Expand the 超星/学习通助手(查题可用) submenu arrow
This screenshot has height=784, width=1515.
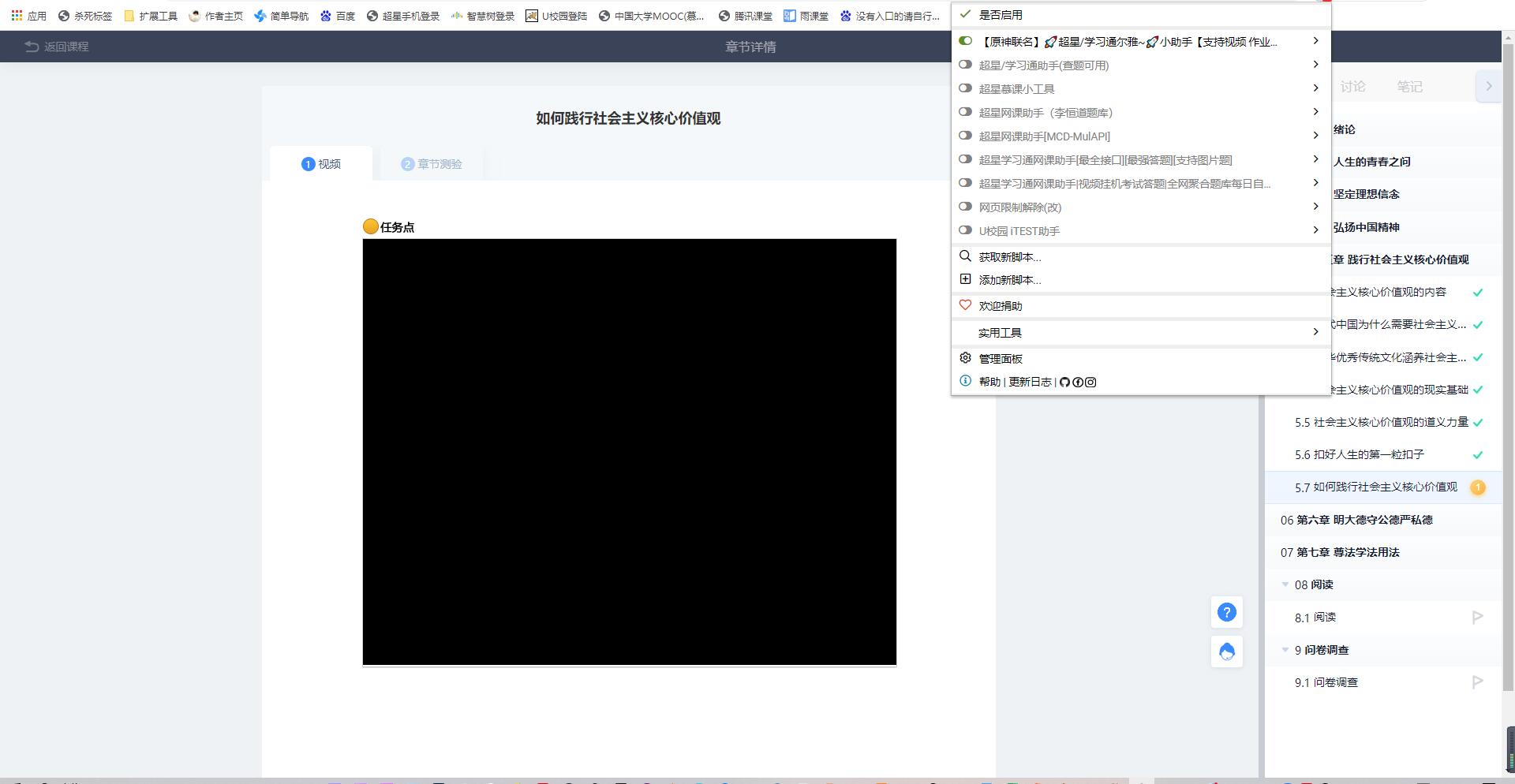pos(1315,65)
